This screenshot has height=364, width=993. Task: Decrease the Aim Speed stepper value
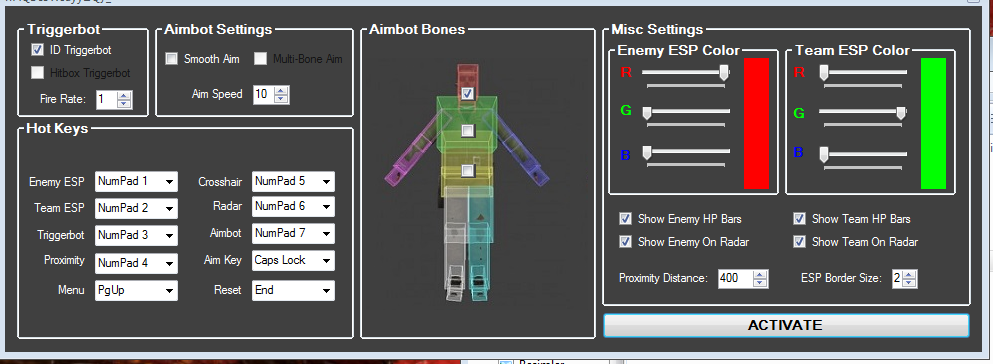[x=282, y=99]
